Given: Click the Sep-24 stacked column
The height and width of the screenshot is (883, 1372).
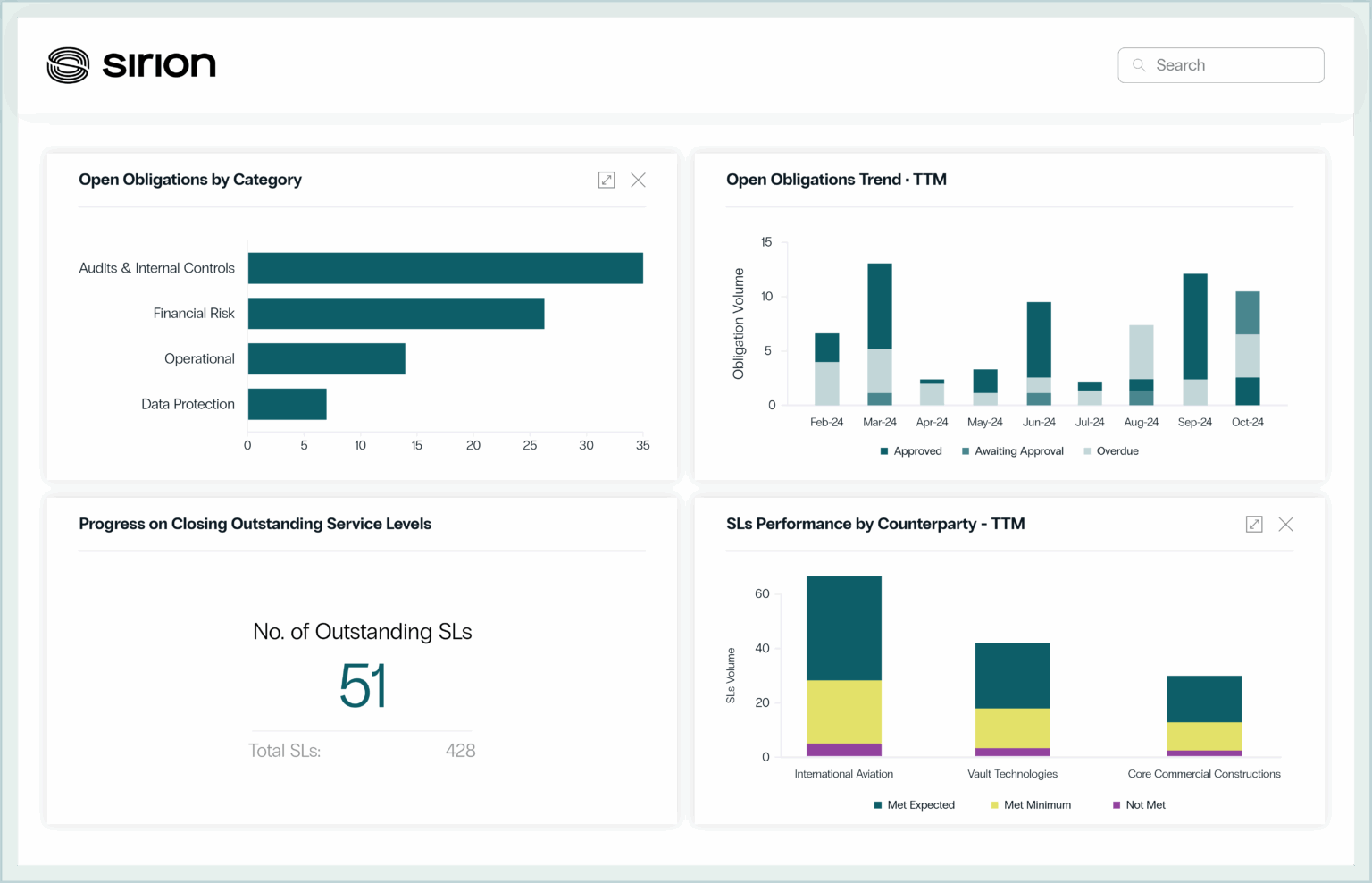Looking at the screenshot, I should (x=1195, y=339).
